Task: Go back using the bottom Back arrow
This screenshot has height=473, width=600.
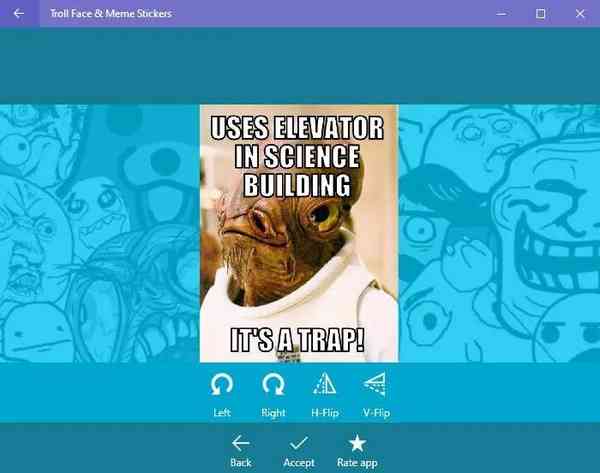Action: (241, 451)
